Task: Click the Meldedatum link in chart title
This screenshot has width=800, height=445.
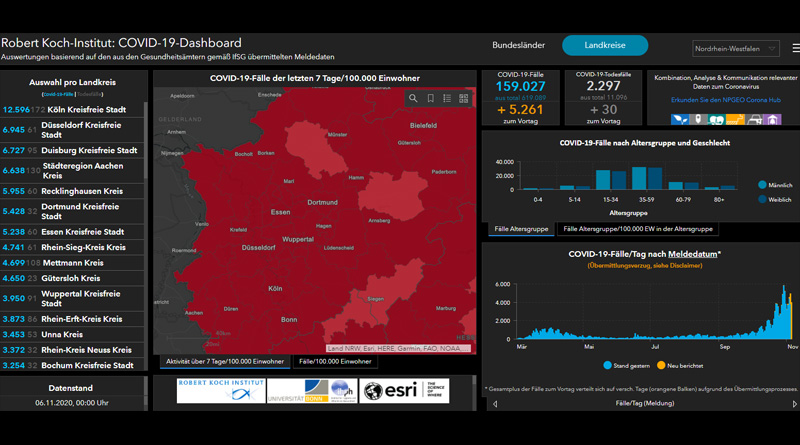Action: 692,254
